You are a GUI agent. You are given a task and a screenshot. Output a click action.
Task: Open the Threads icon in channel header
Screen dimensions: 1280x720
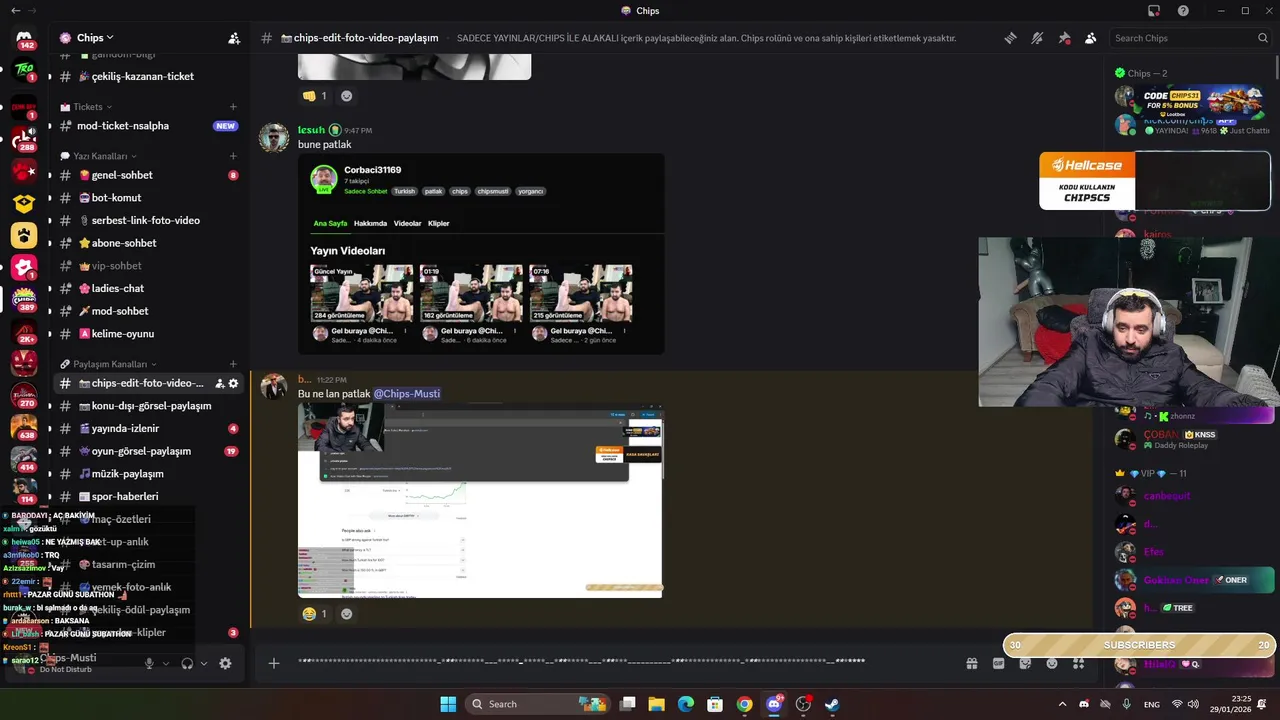click(1011, 38)
